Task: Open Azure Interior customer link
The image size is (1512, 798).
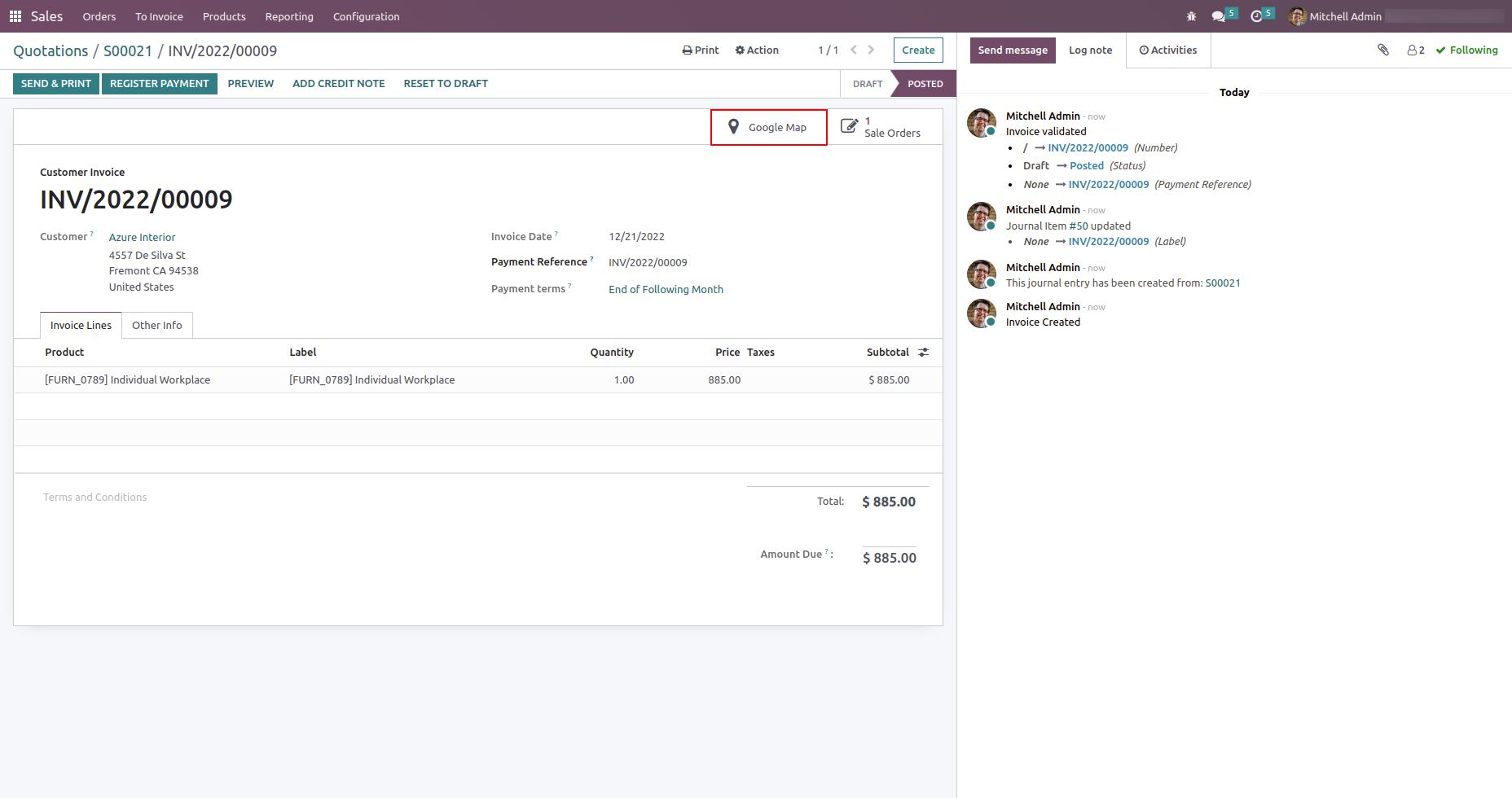Action: [x=143, y=238]
